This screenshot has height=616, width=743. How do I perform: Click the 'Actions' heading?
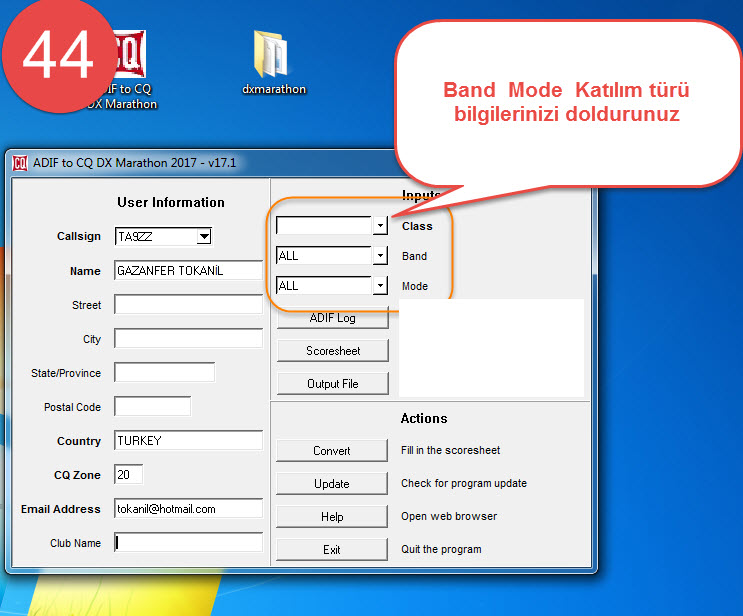pyautogui.click(x=424, y=418)
